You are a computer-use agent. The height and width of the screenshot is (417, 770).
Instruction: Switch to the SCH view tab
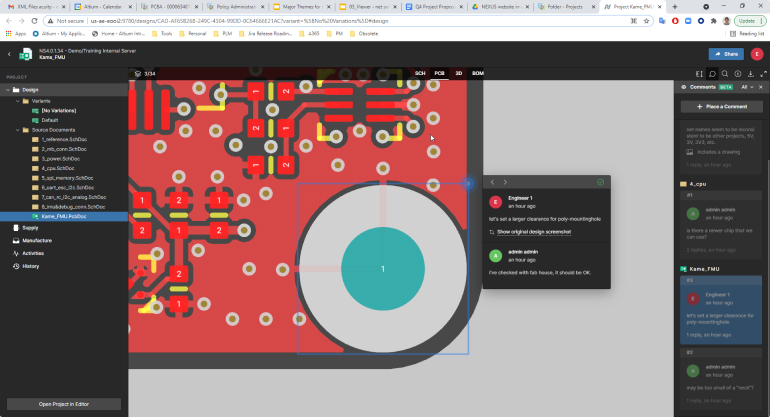coord(420,73)
